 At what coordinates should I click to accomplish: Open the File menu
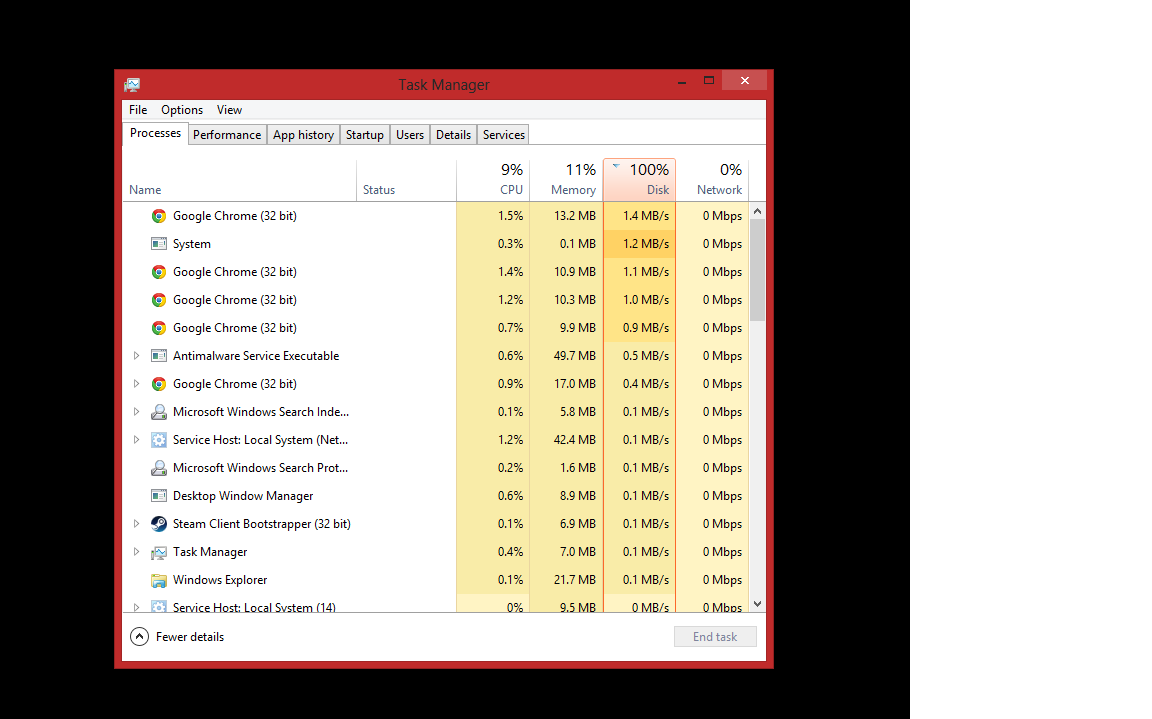click(138, 109)
